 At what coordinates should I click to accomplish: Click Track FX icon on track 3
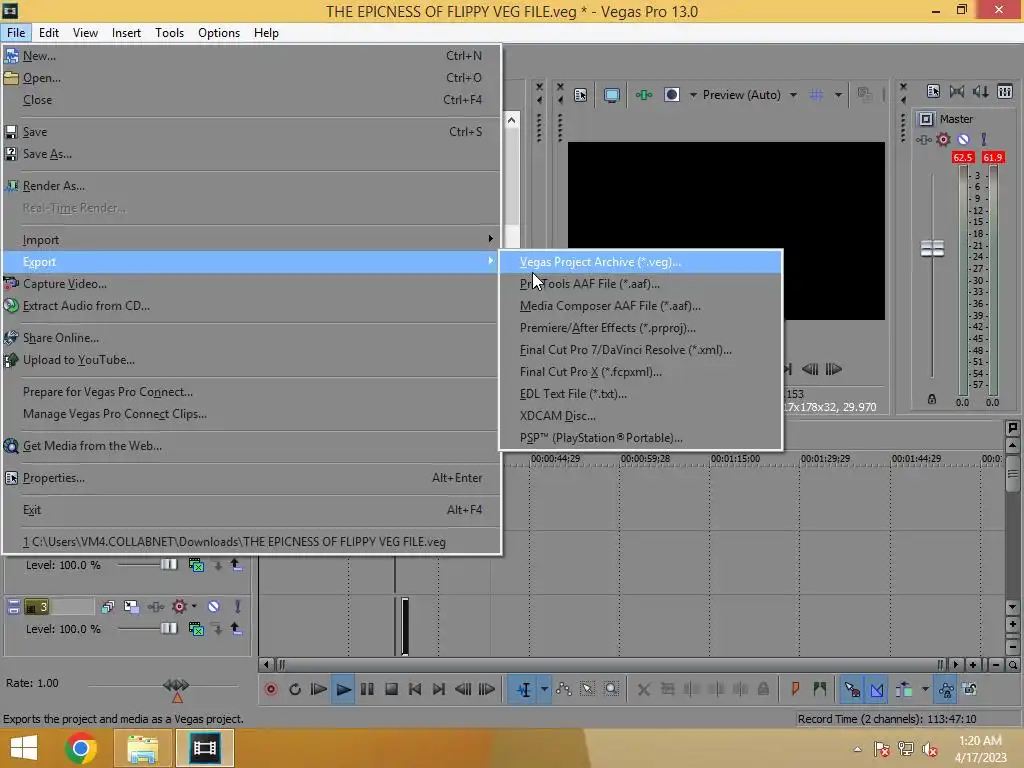pyautogui.click(x=155, y=607)
